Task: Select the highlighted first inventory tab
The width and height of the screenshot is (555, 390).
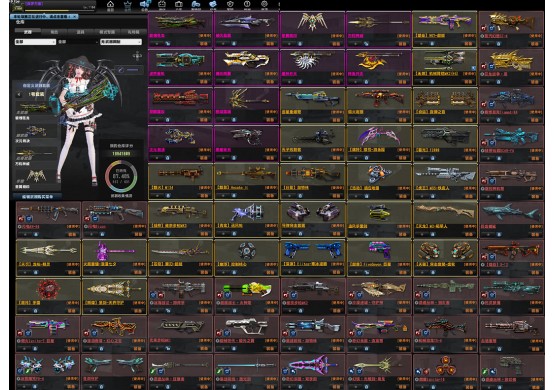Action: coord(28,32)
